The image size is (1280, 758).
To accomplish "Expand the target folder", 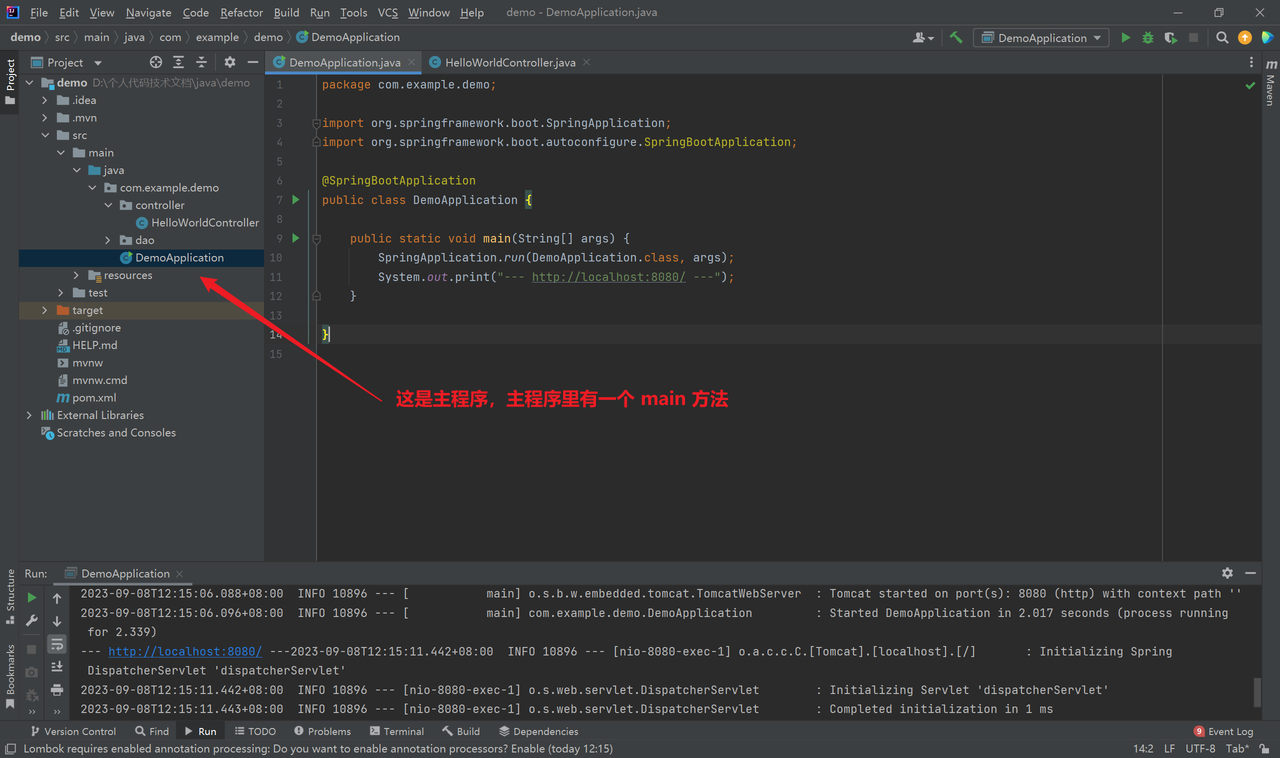I will (x=45, y=310).
